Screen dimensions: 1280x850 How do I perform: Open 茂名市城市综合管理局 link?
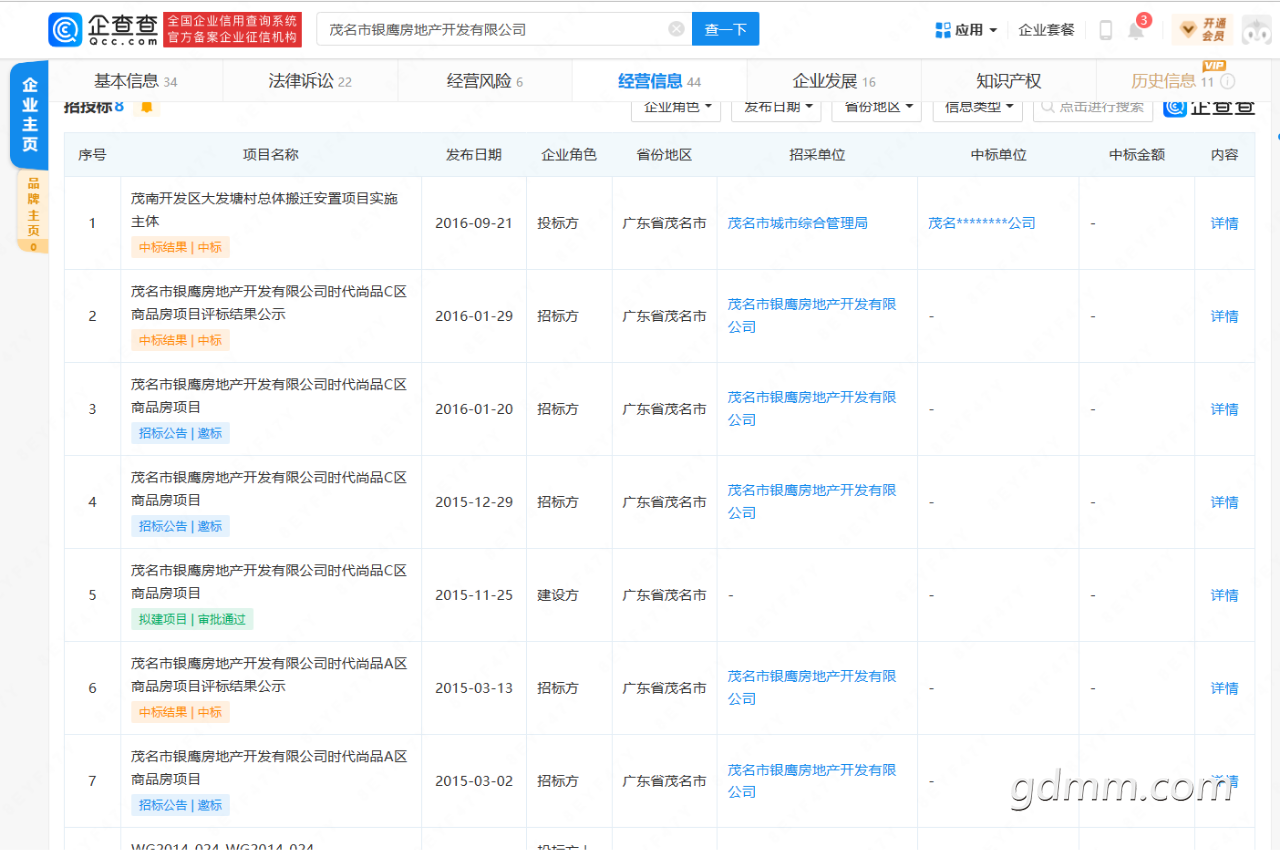[x=797, y=223]
